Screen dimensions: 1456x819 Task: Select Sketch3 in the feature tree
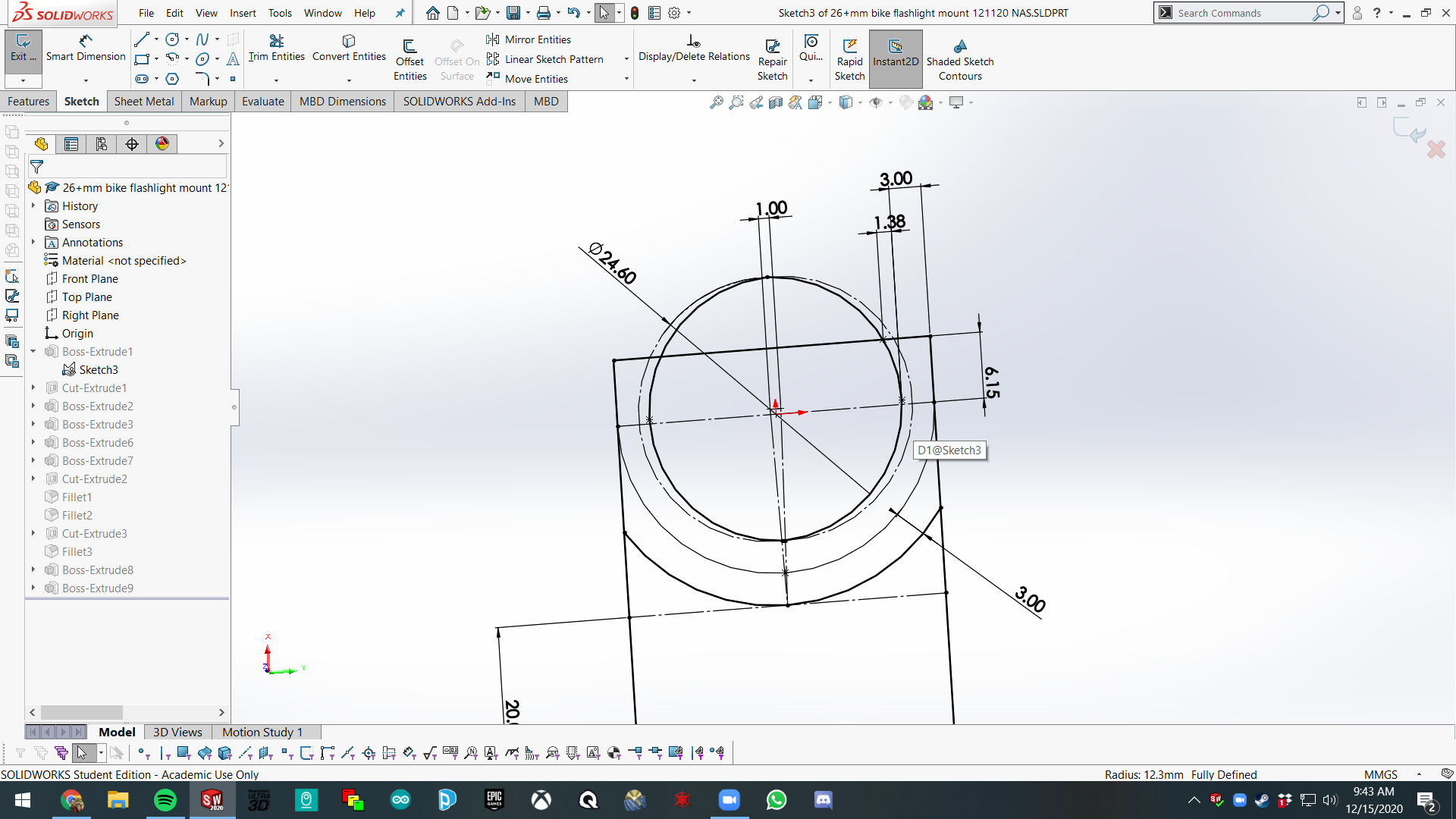99,370
